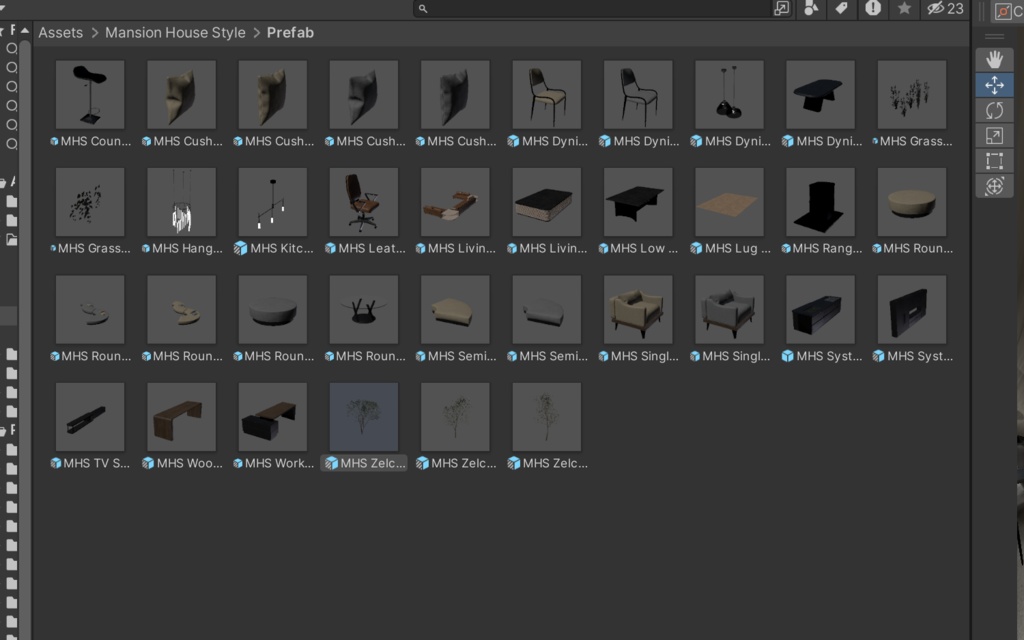Select the MHS Leather office chair prefab

pos(363,202)
